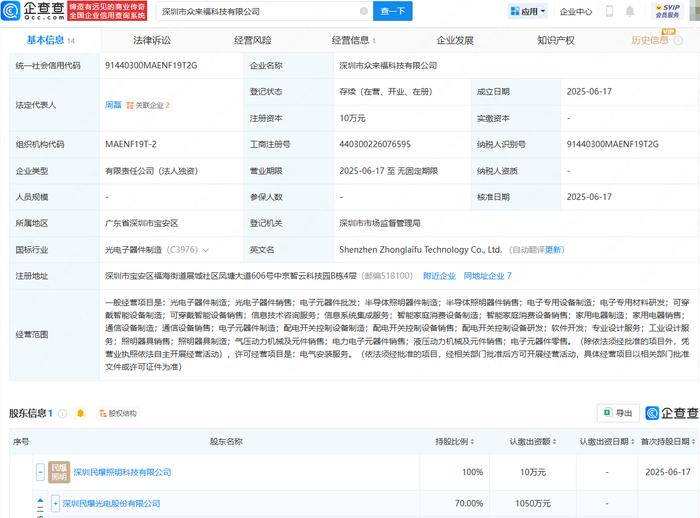Select the organization code MAENF19T-2
This screenshot has height=518, width=700.
[x=131, y=144]
